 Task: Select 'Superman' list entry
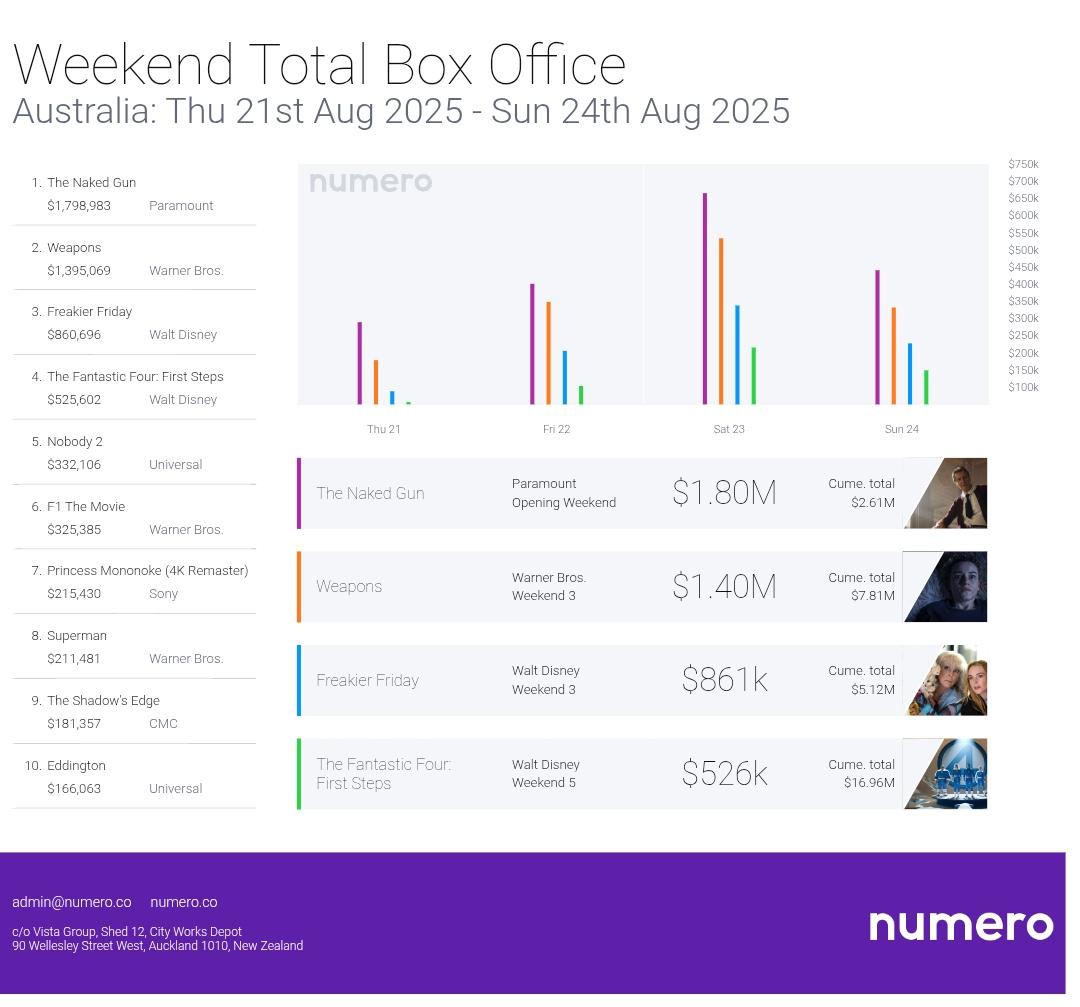click(x=76, y=636)
